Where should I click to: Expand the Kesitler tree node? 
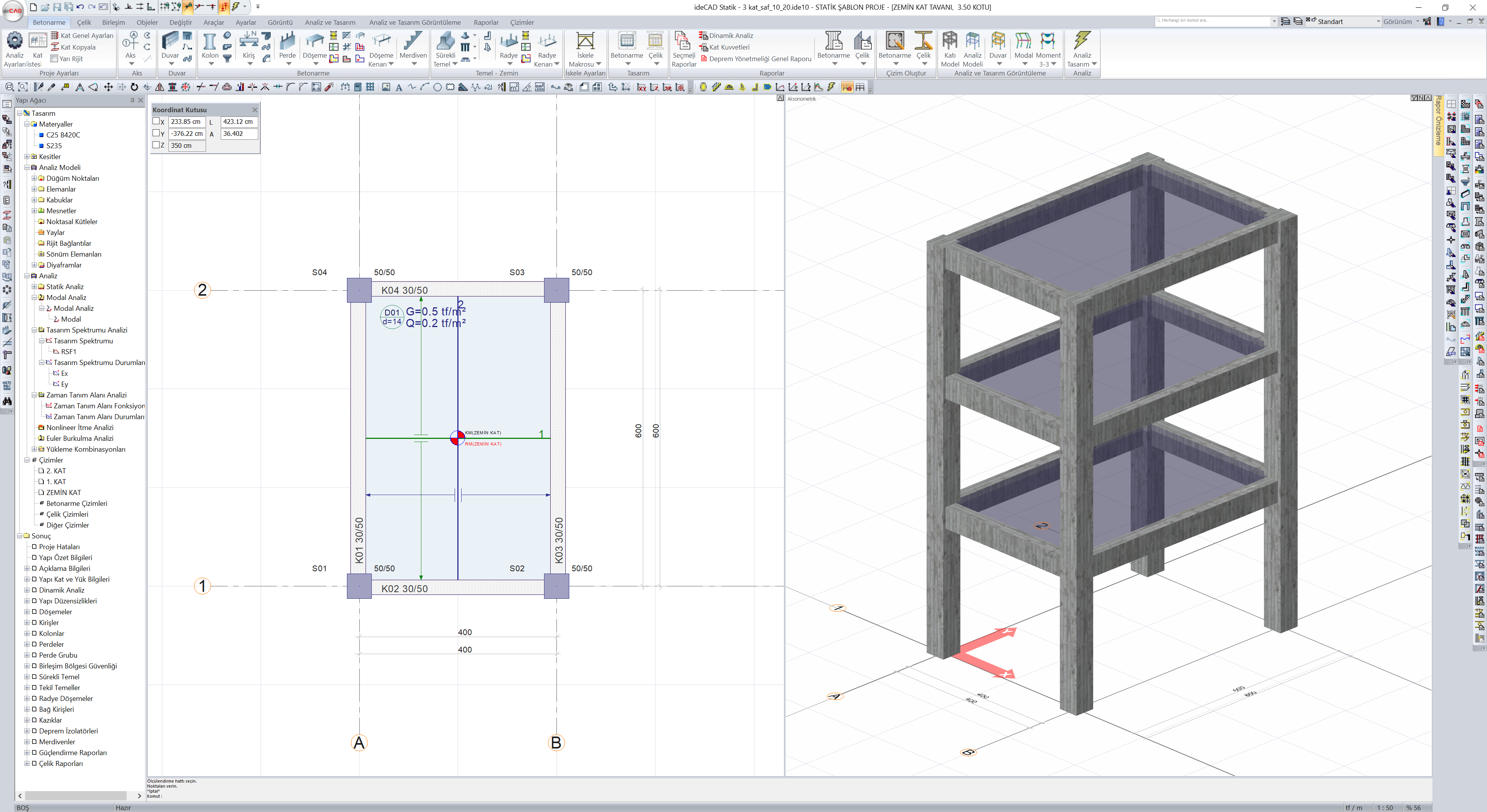point(27,157)
